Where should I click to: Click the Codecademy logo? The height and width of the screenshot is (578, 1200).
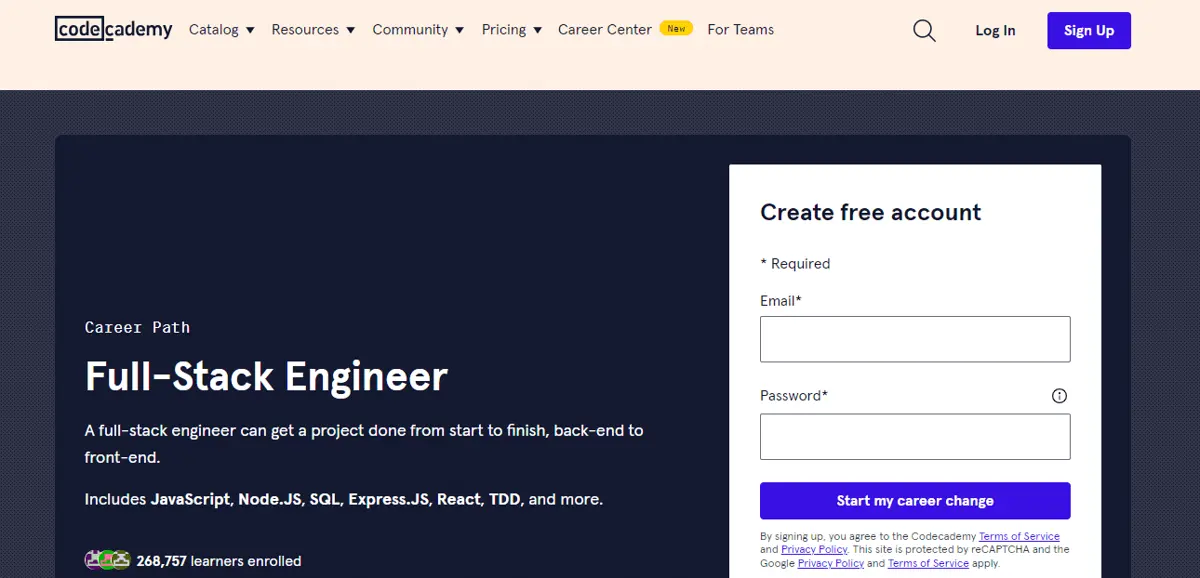tap(114, 29)
